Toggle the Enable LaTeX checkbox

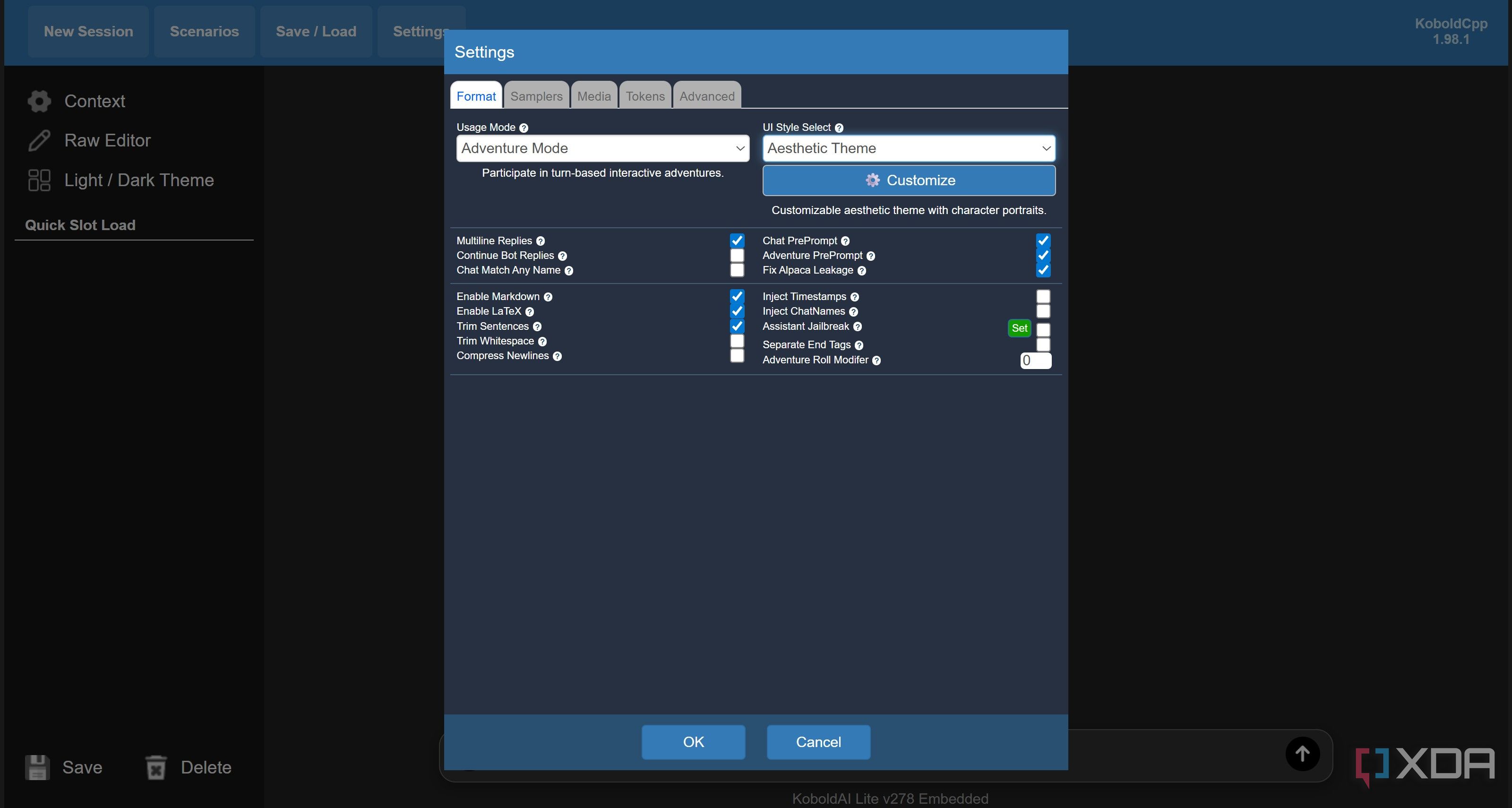737,311
